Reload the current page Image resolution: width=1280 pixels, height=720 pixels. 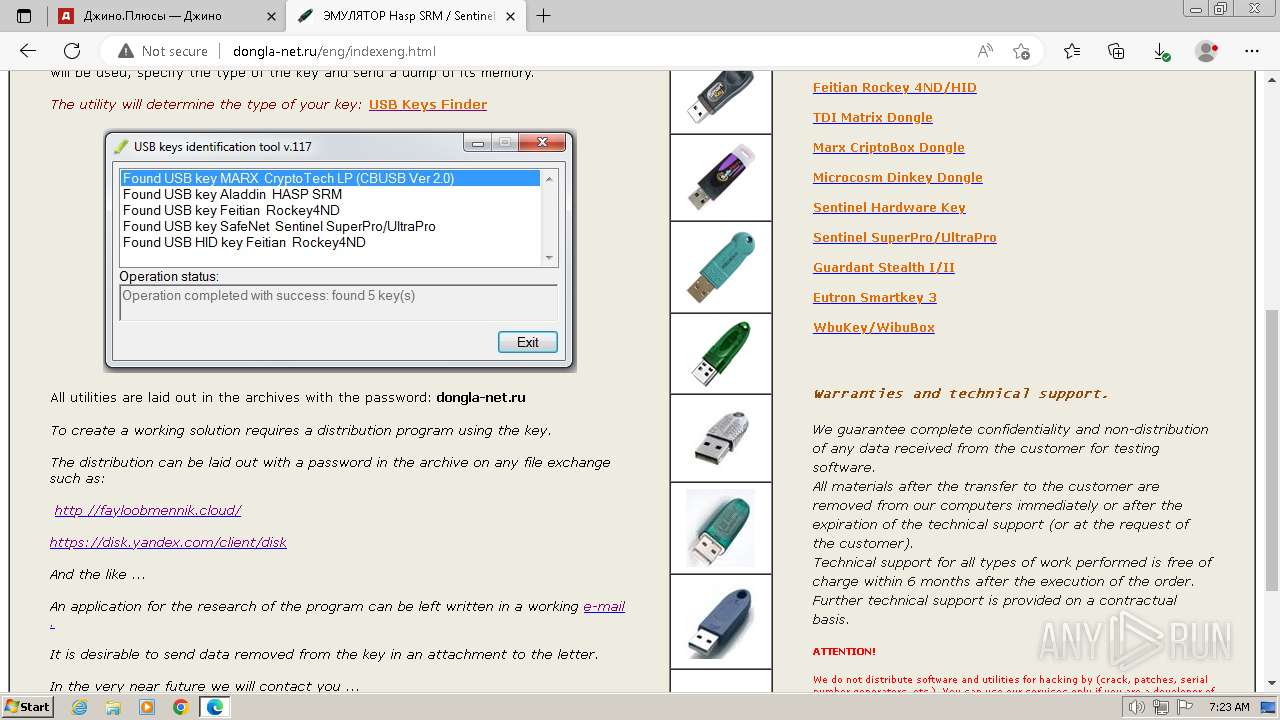[72, 51]
